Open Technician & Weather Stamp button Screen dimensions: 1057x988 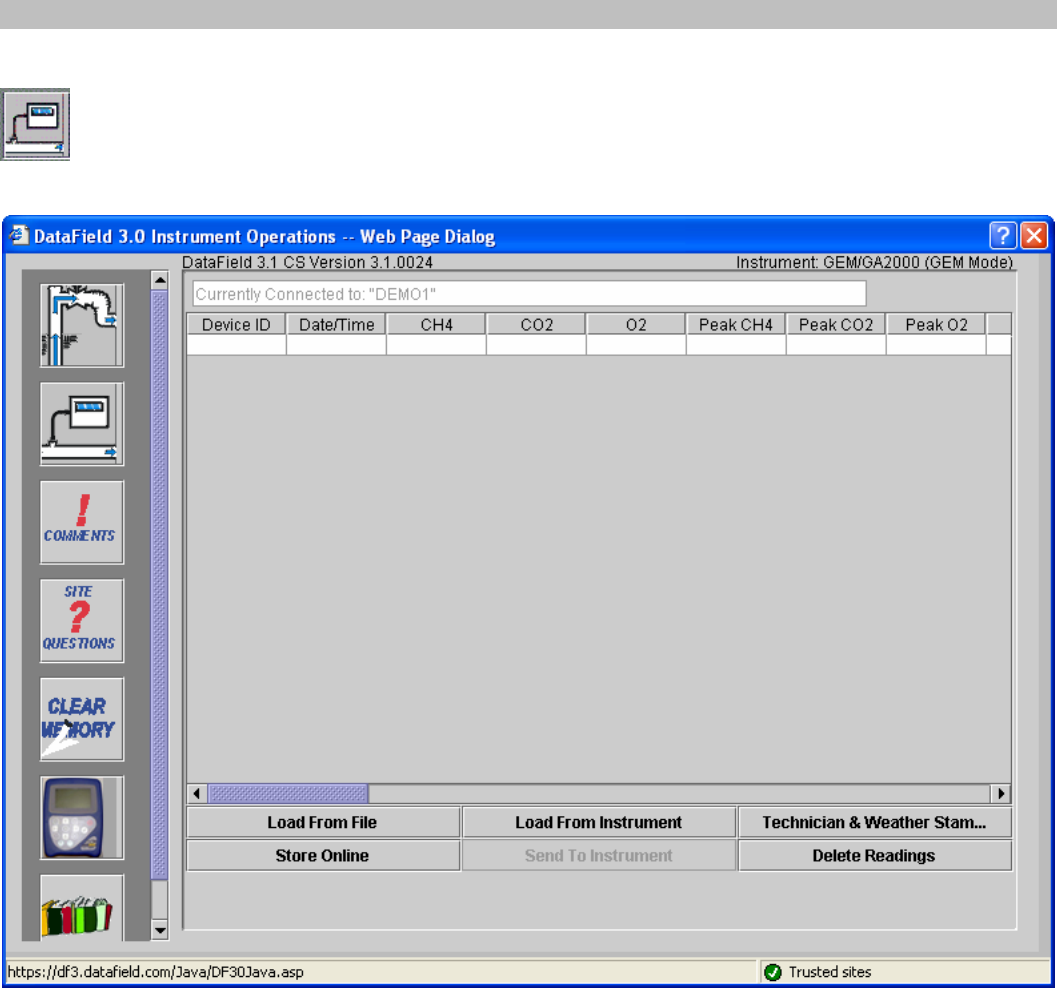click(x=874, y=822)
